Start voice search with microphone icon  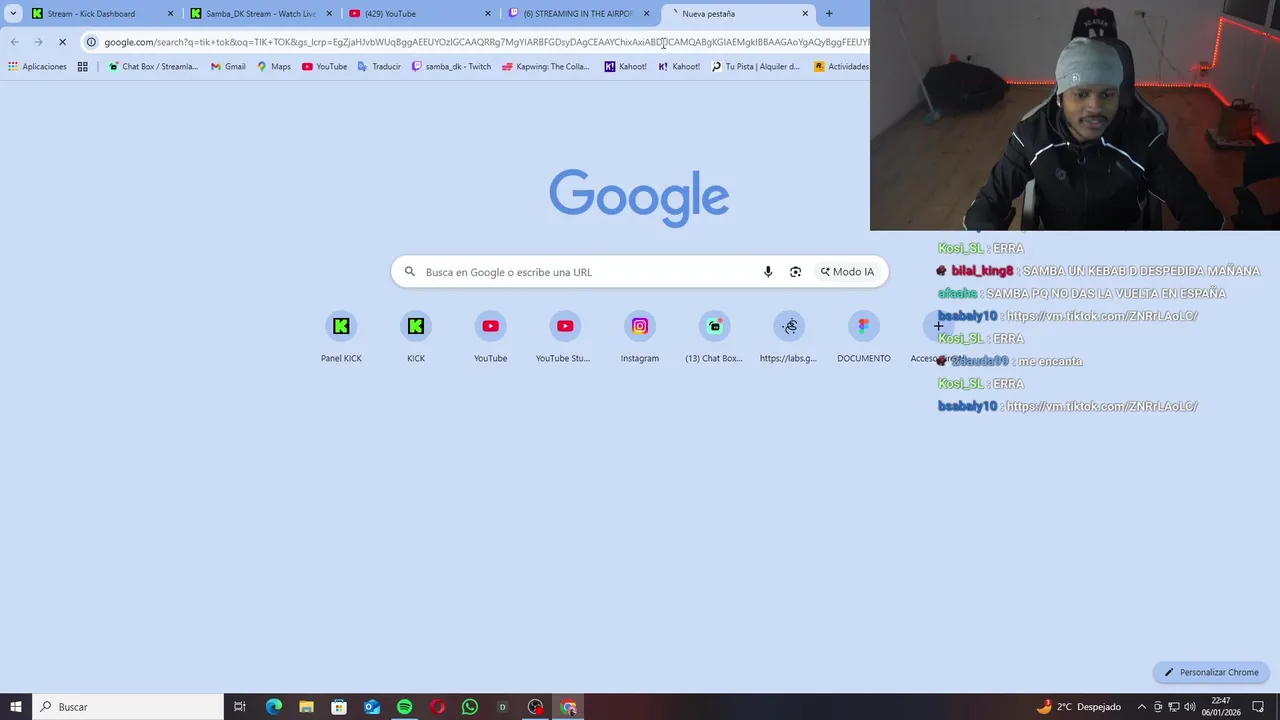tap(768, 272)
